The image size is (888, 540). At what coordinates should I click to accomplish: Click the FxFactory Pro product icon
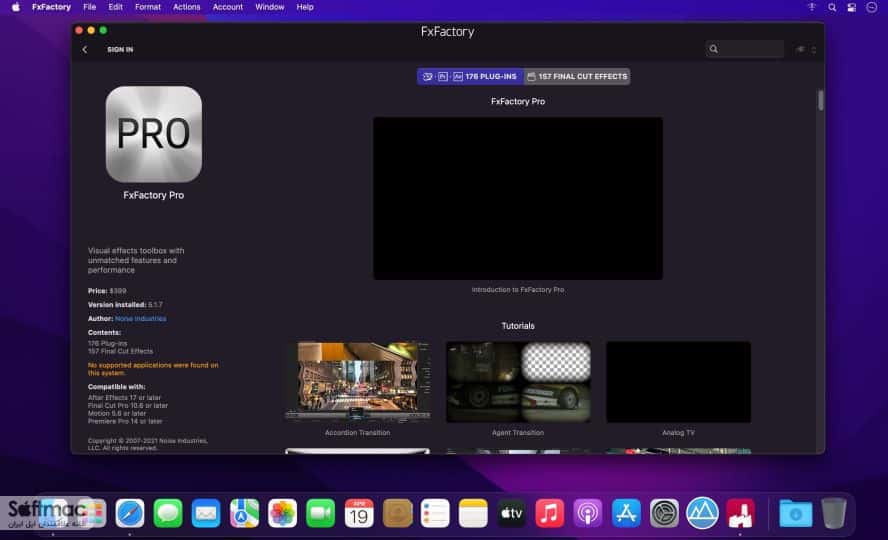tap(153, 134)
